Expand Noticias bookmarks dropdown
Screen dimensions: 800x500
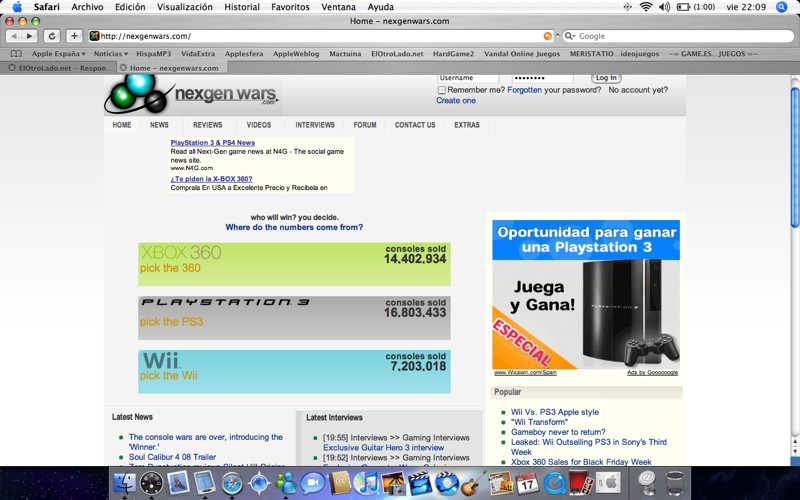point(111,54)
